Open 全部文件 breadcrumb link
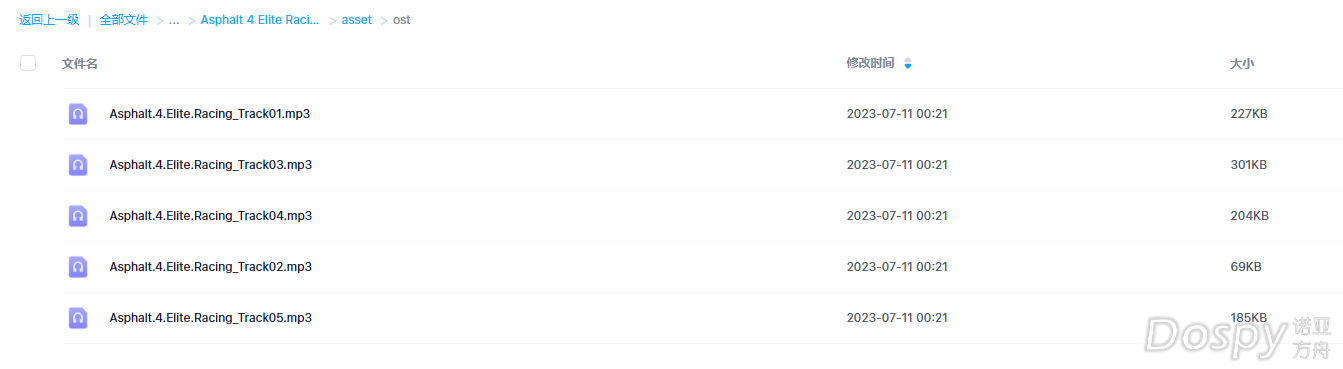 [x=124, y=20]
